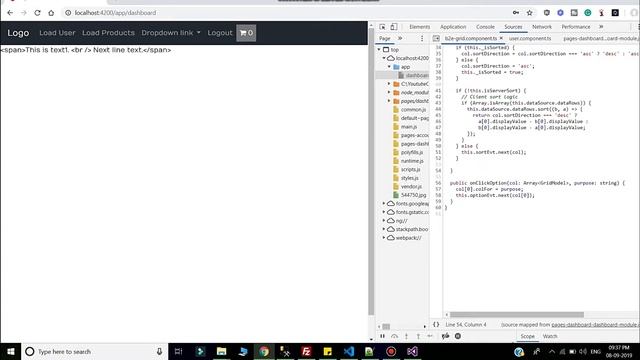Click the browser back arrow

[x=10, y=13]
